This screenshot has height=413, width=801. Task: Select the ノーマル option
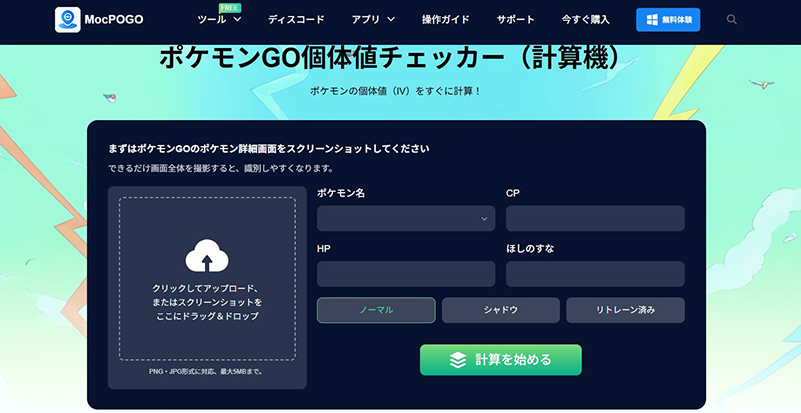tap(376, 310)
